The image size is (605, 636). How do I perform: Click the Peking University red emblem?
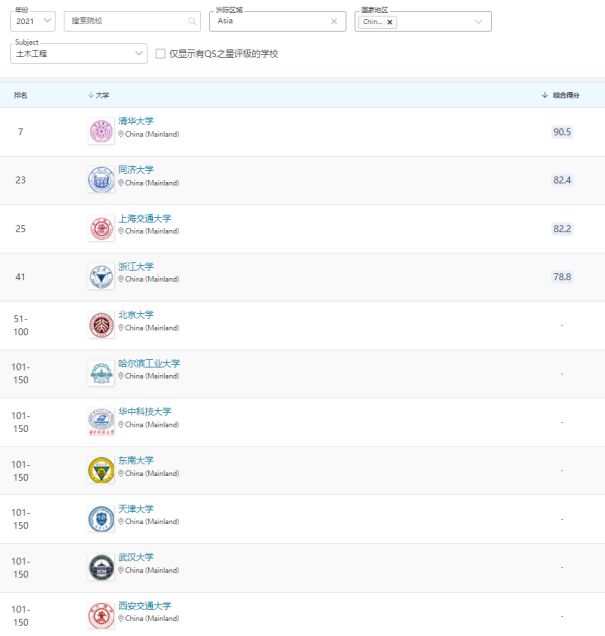click(101, 325)
